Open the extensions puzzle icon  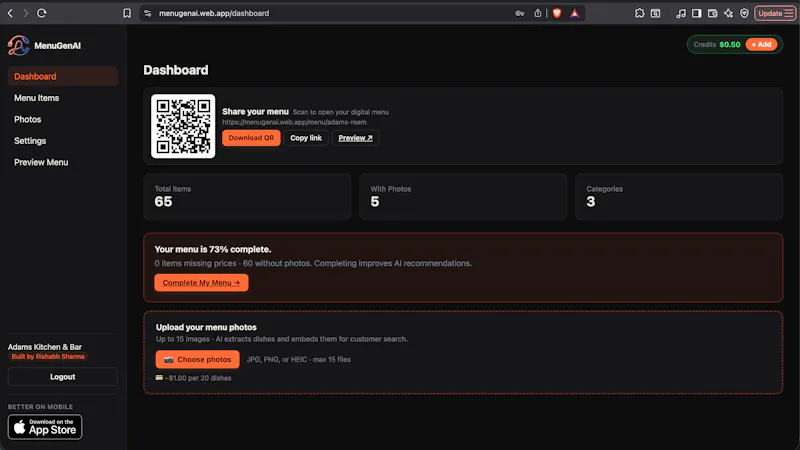tap(639, 13)
